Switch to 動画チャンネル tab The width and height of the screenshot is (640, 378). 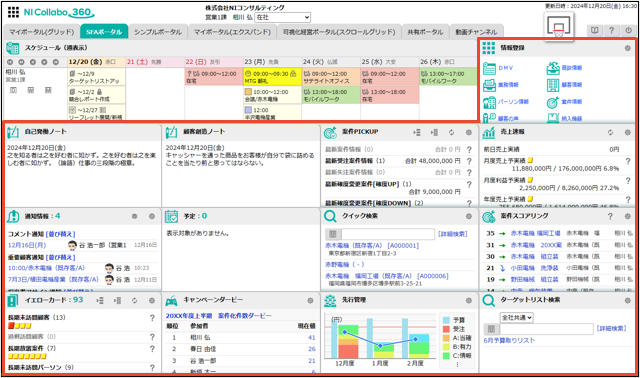click(476, 32)
